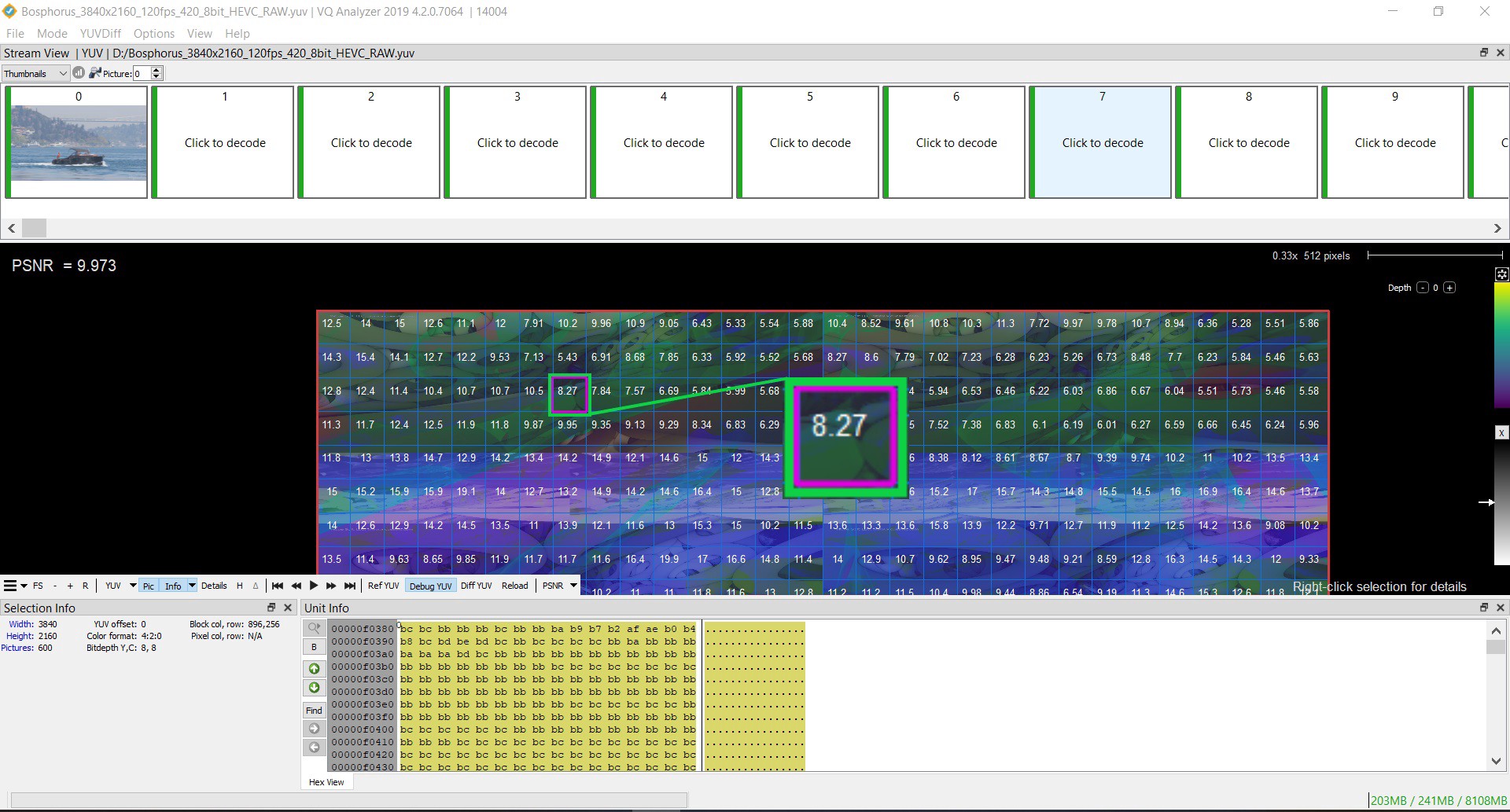Open the Thumbnails view dropdown
The image size is (1510, 812).
(35, 73)
